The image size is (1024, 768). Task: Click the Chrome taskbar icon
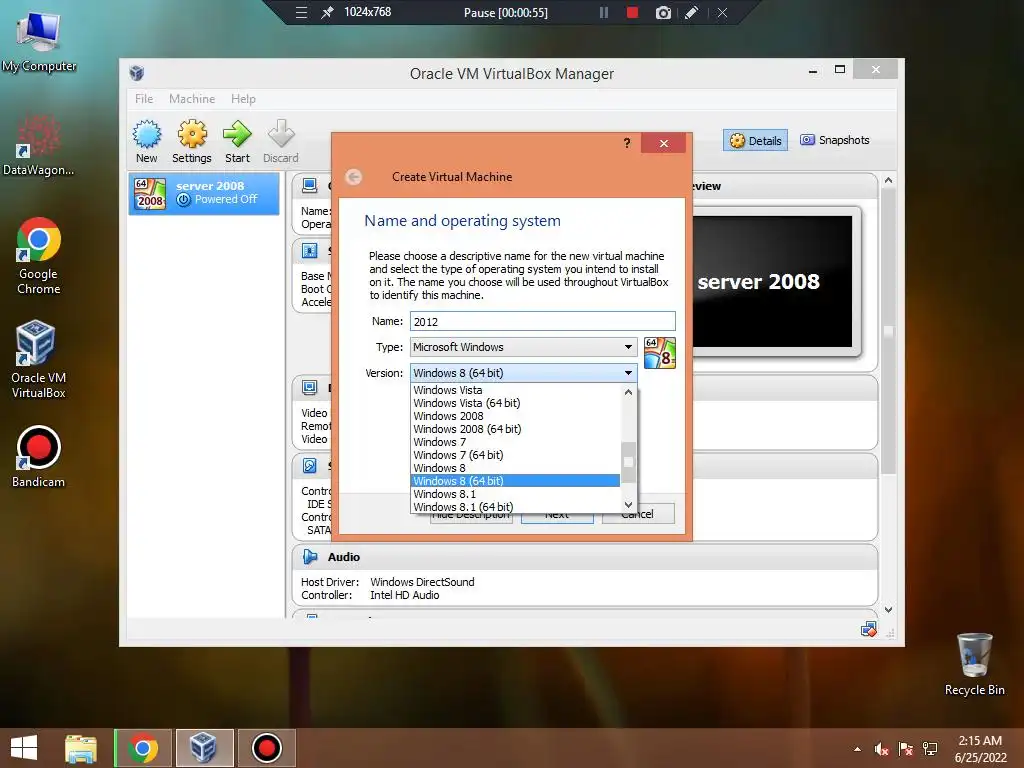coord(143,748)
